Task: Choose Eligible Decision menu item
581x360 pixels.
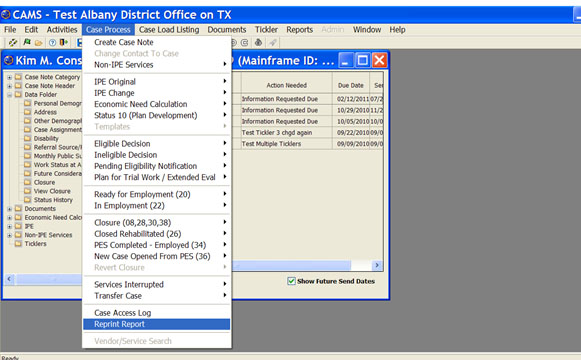Action: [157, 143]
